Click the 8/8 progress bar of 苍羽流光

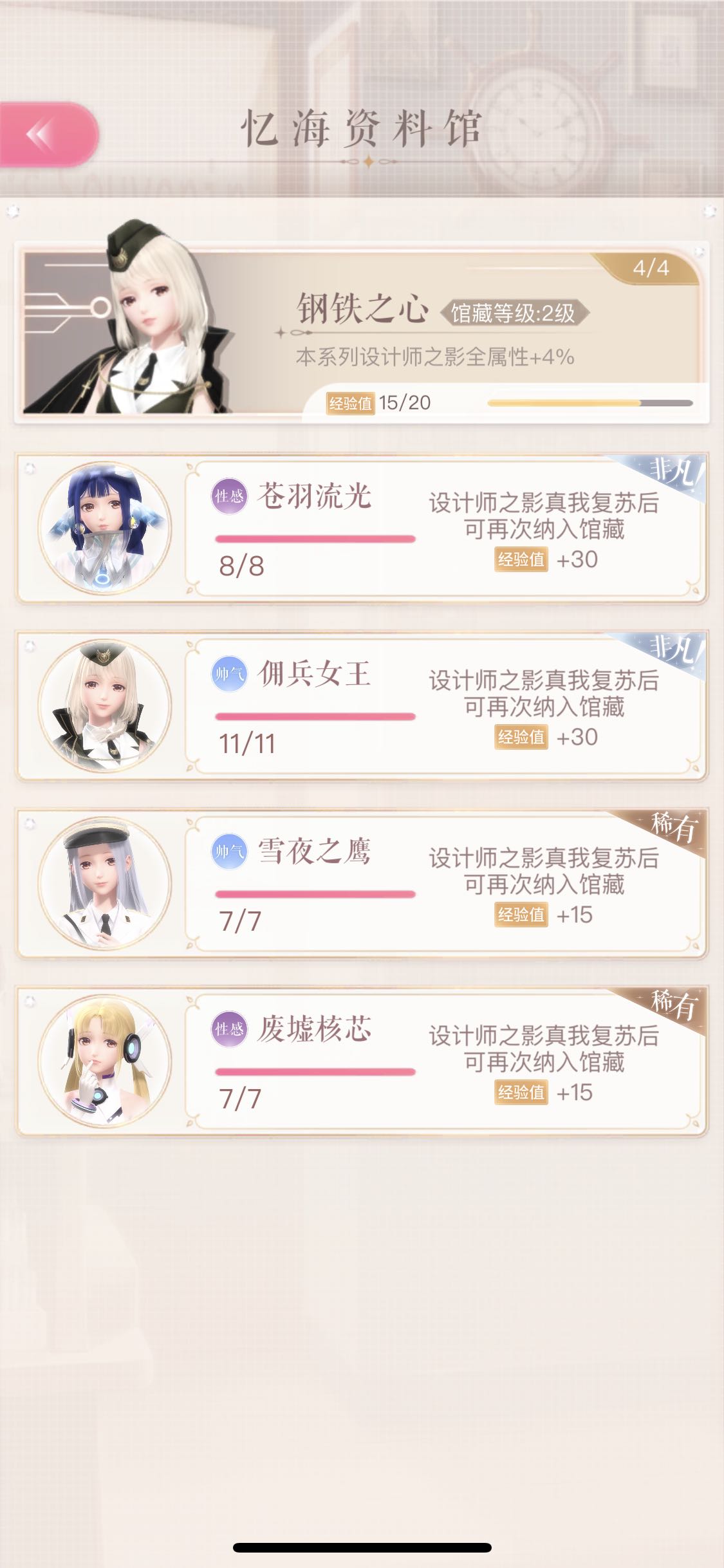point(315,539)
